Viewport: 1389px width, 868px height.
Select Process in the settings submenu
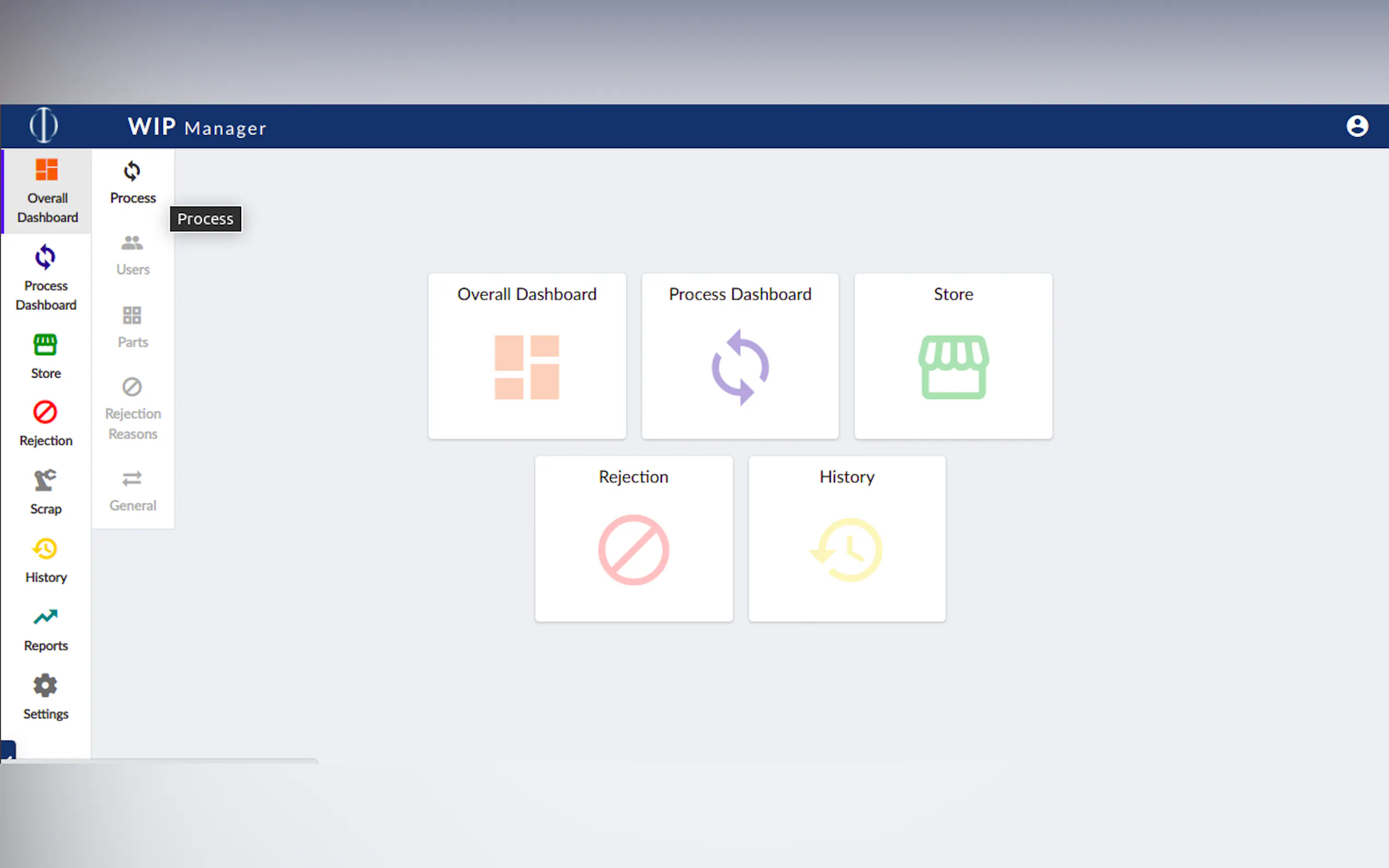[133, 183]
